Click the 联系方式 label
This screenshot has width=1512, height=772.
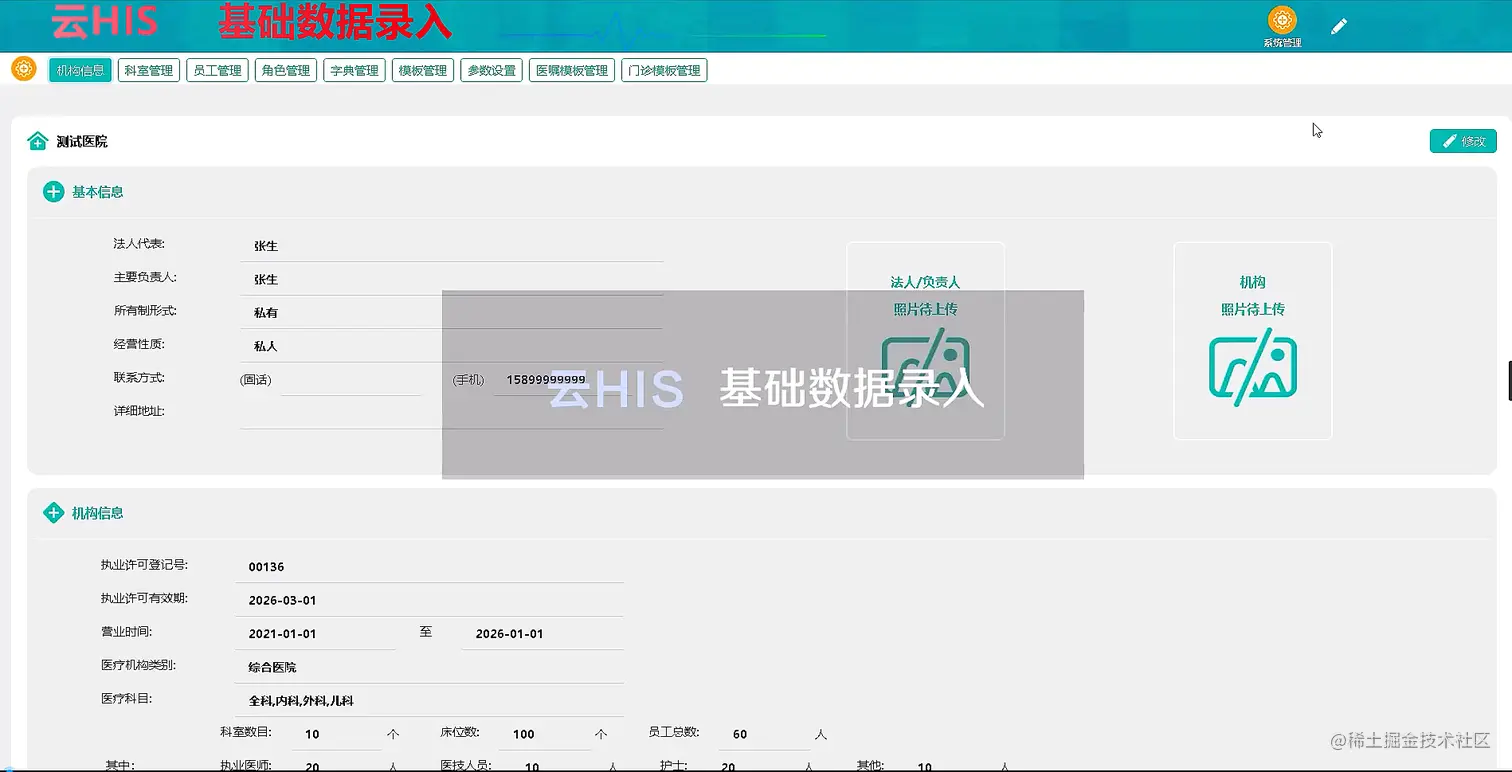tap(139, 378)
